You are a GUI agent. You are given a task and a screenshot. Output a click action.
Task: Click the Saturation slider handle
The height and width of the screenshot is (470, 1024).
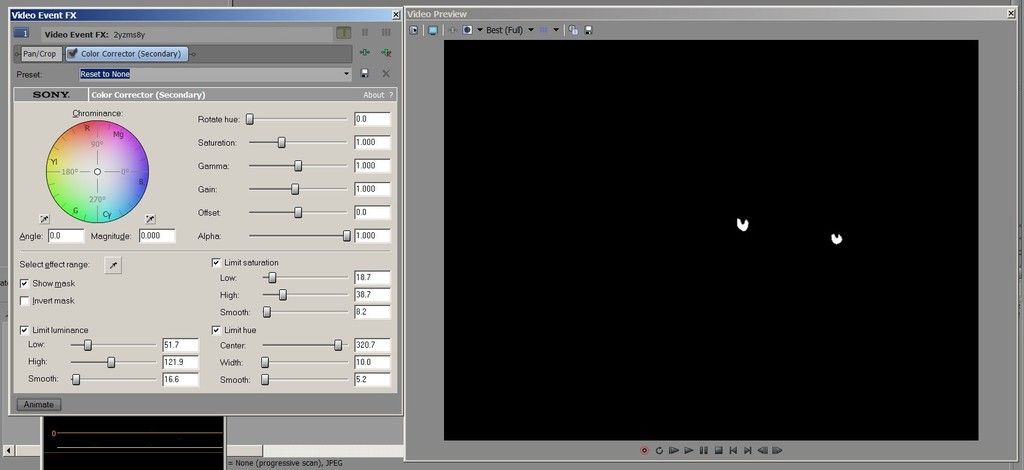tap(281, 142)
